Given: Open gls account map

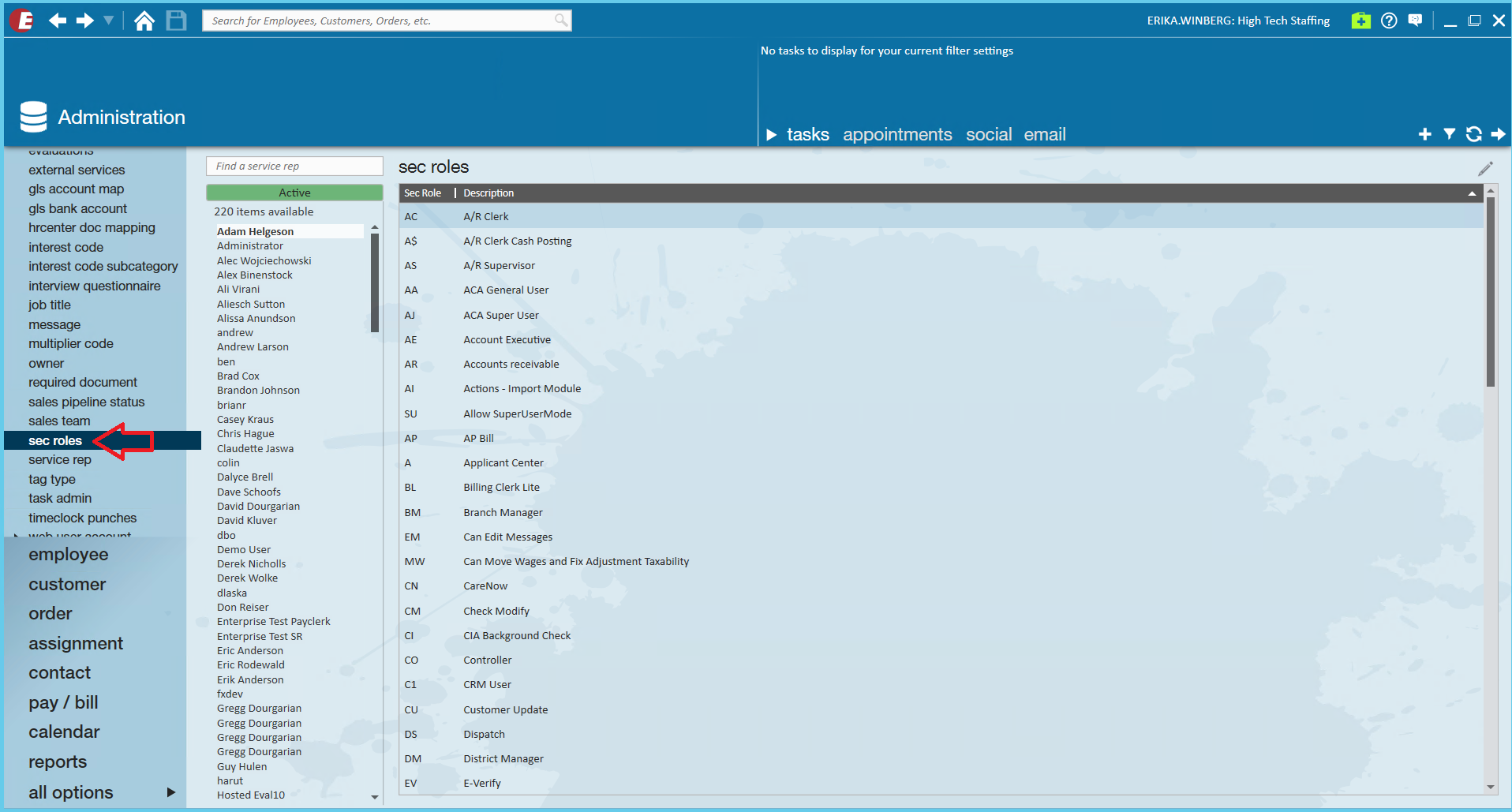Looking at the screenshot, I should (x=77, y=189).
